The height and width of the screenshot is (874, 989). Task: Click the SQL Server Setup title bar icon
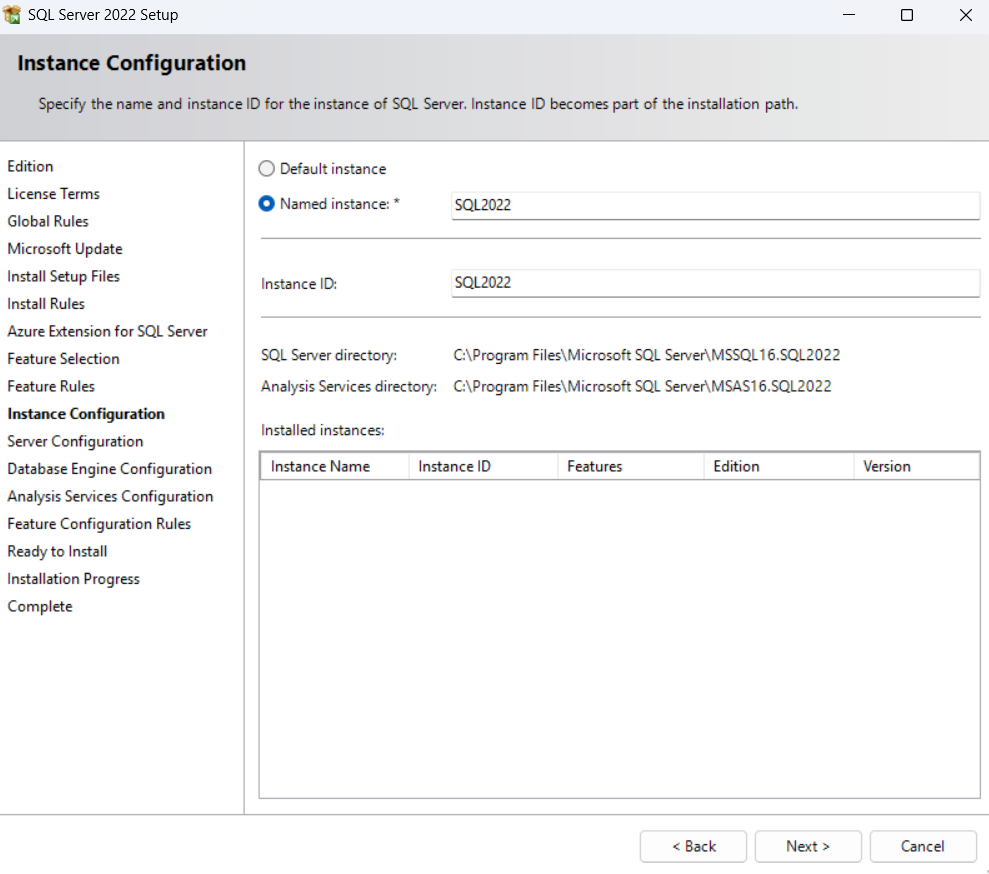(13, 15)
